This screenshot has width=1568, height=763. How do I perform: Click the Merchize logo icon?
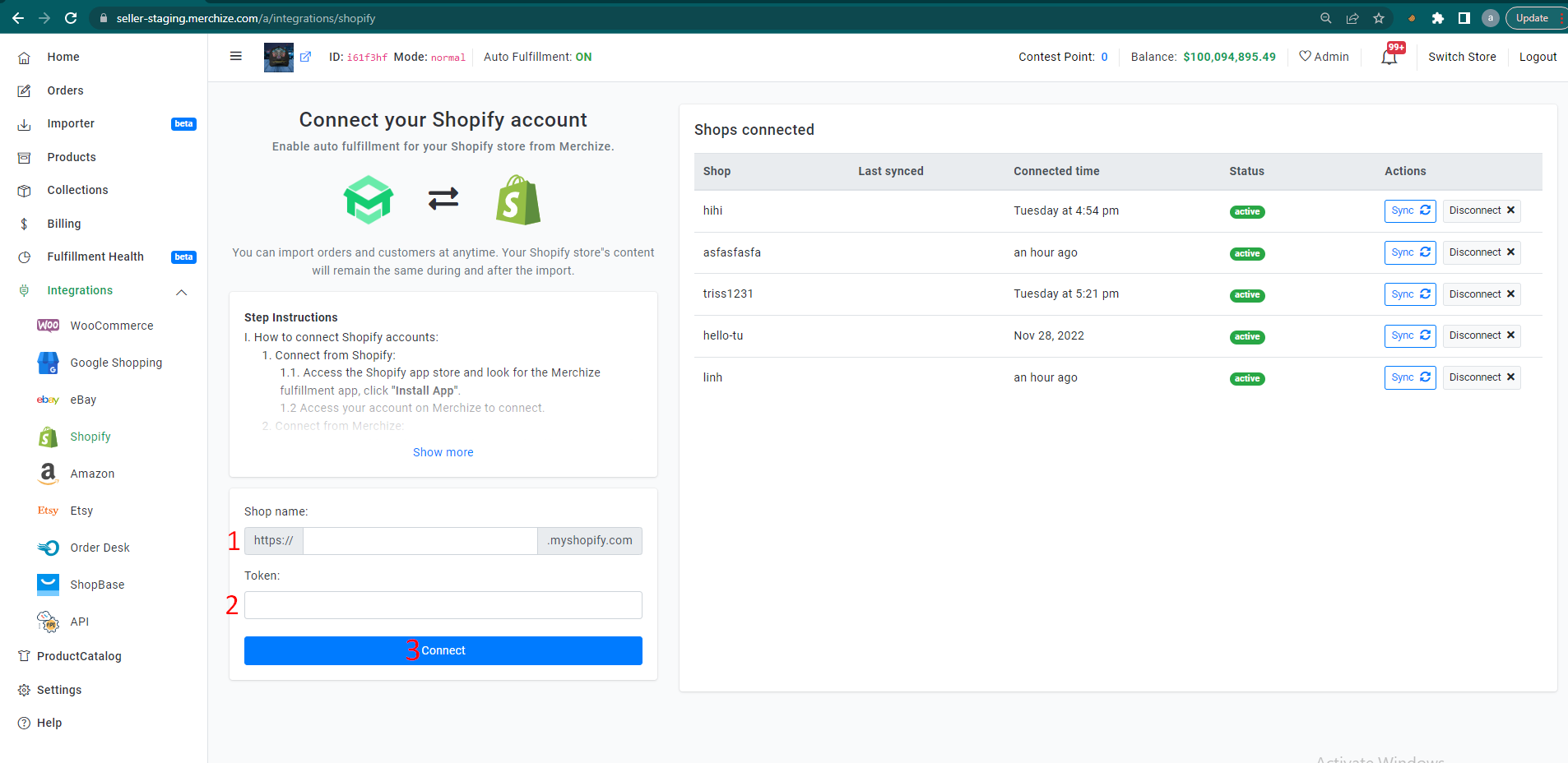[369, 200]
